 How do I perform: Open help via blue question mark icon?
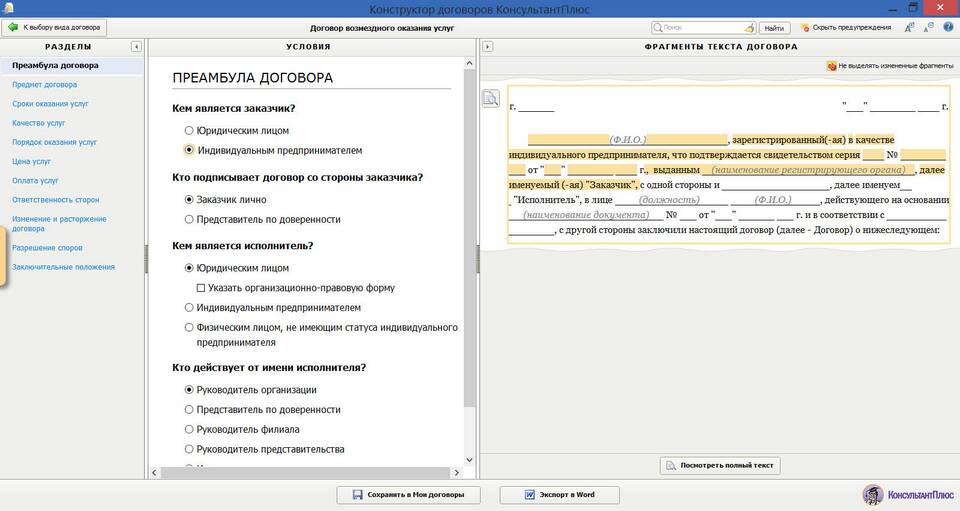pos(948,27)
